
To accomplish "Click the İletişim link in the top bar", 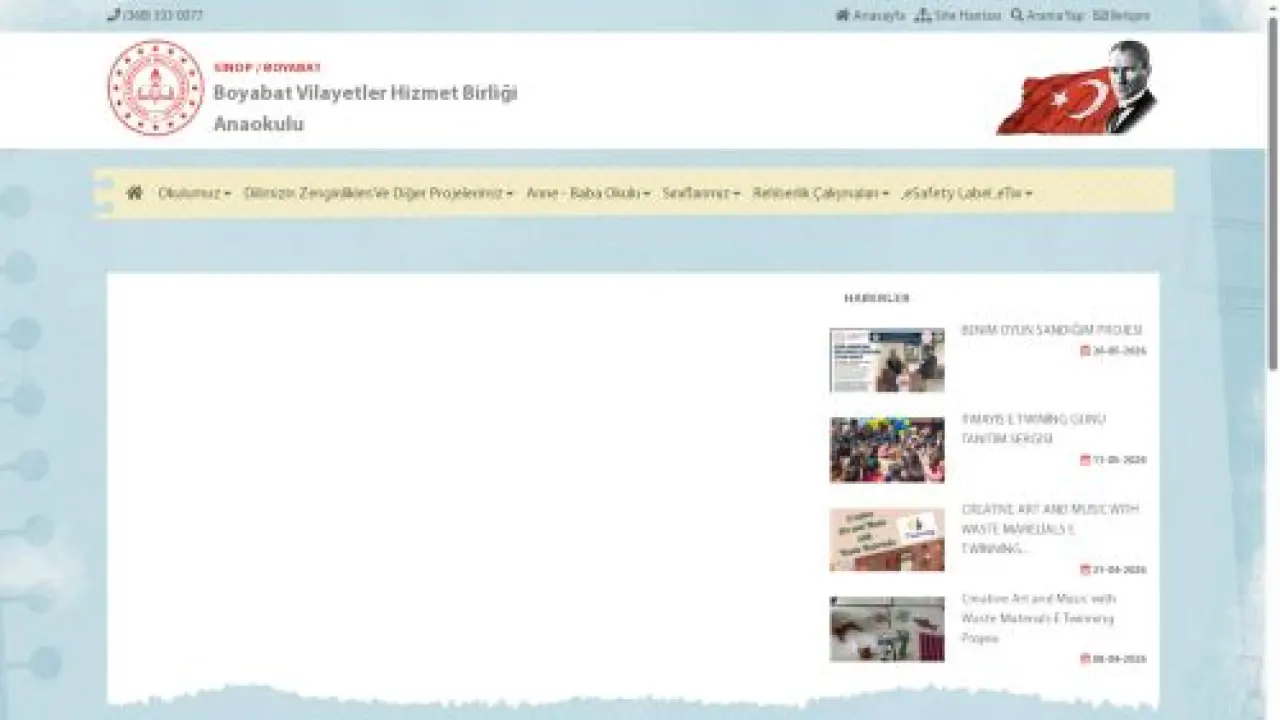I will (1121, 16).
